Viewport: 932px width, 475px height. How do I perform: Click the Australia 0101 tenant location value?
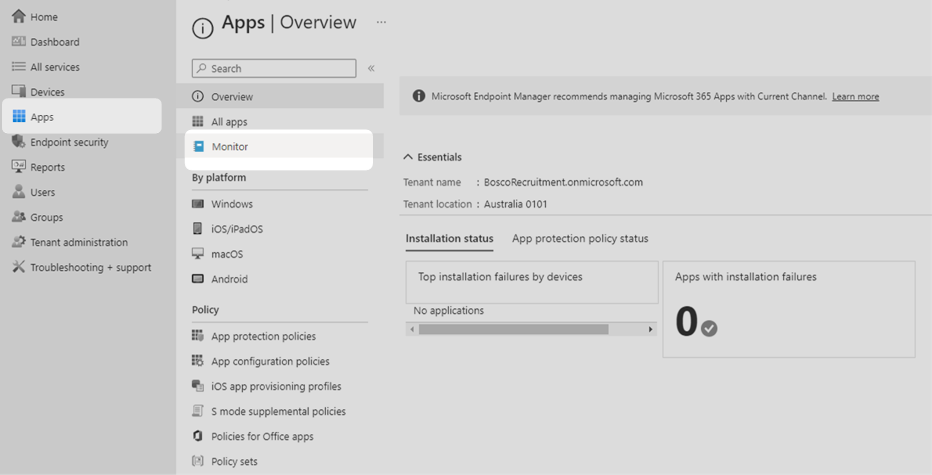[515, 204]
